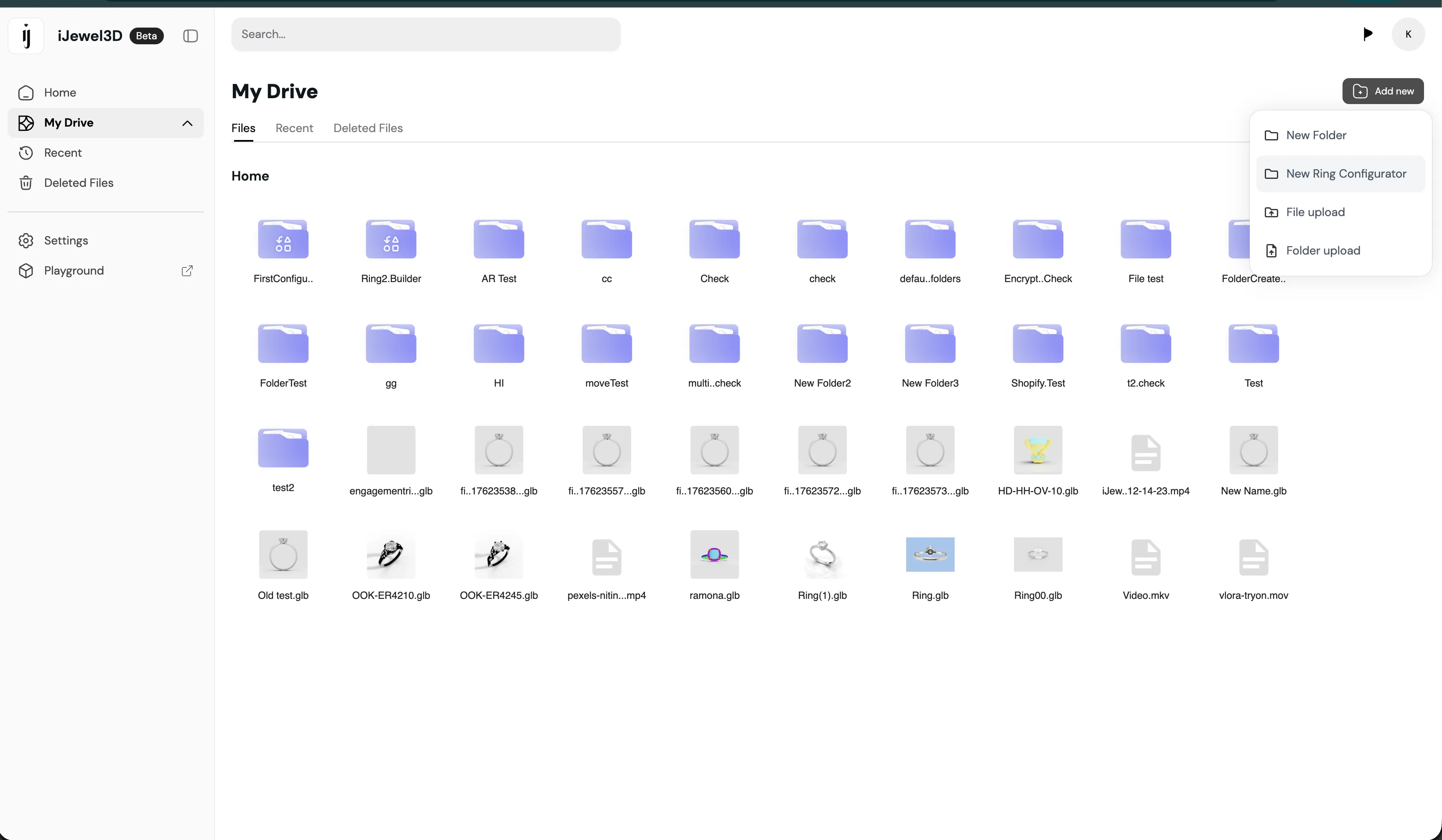
Task: Select New Ring Configurator option
Action: (x=1345, y=174)
